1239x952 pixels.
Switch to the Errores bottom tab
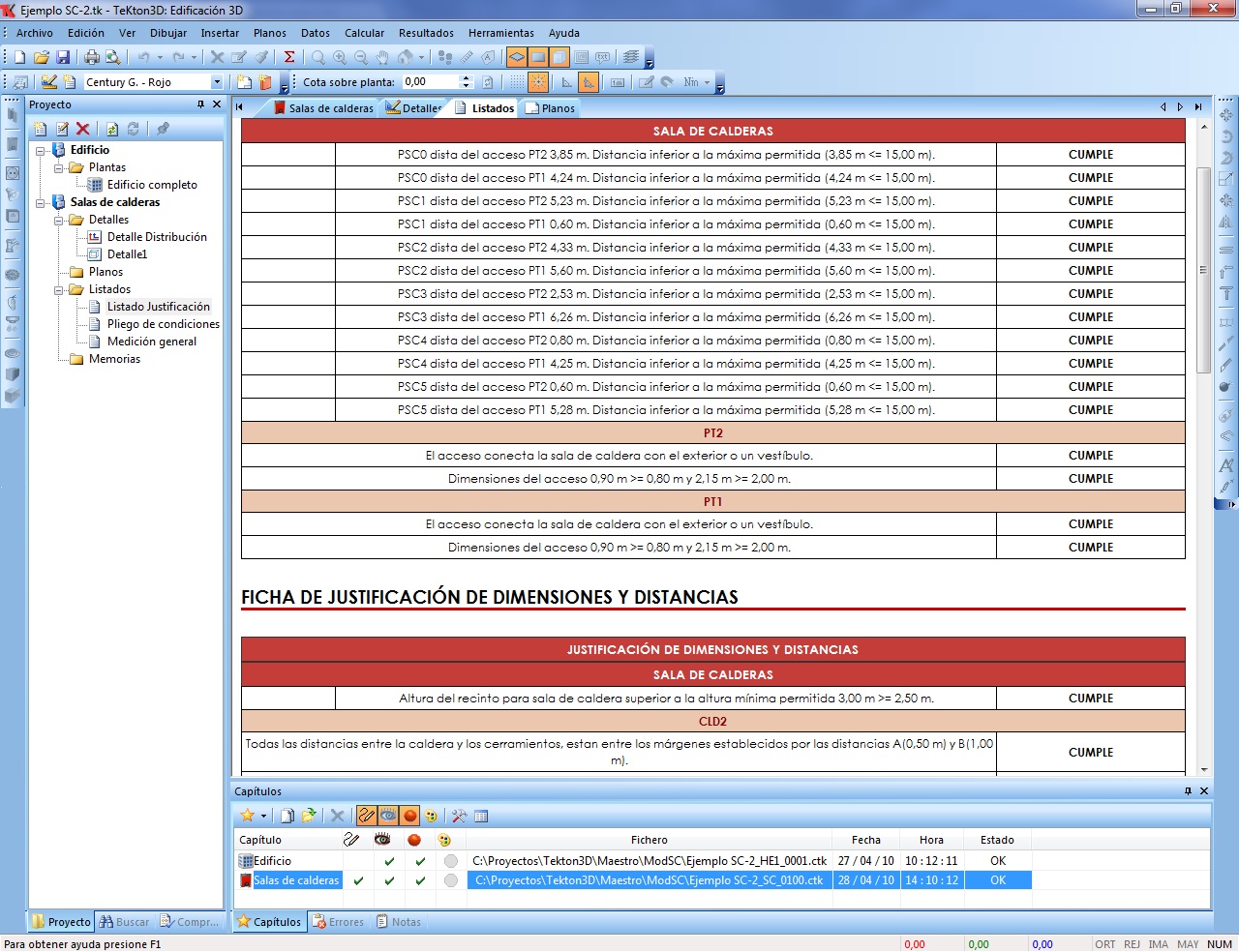pyautogui.click(x=338, y=922)
